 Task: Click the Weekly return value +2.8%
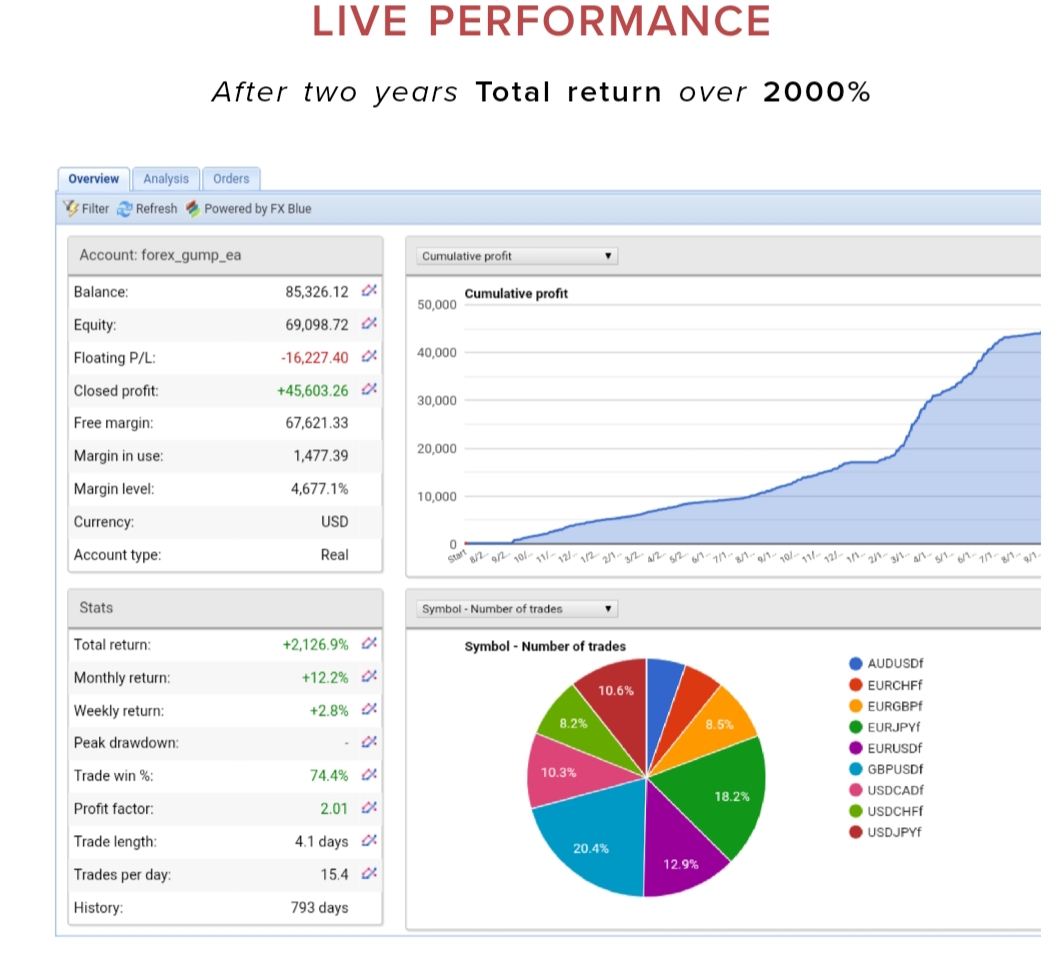point(329,711)
